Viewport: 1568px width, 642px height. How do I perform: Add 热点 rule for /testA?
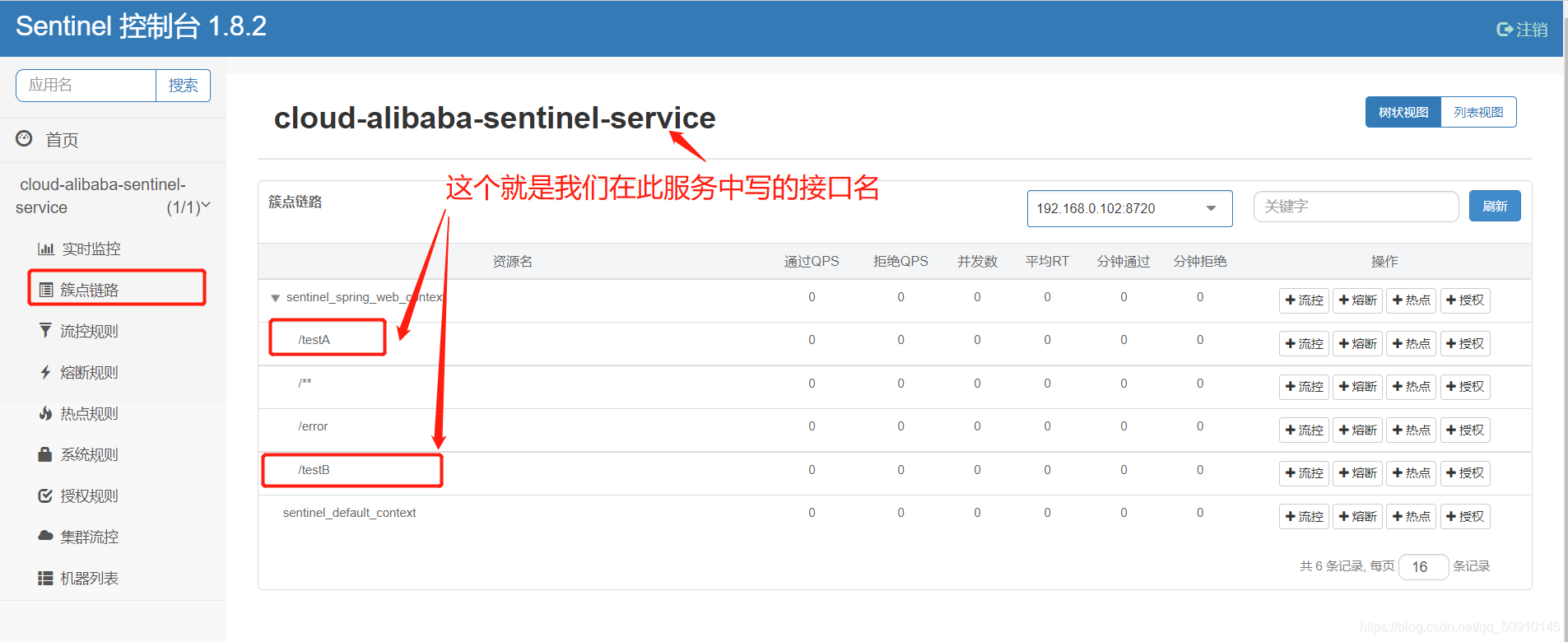(x=1411, y=343)
